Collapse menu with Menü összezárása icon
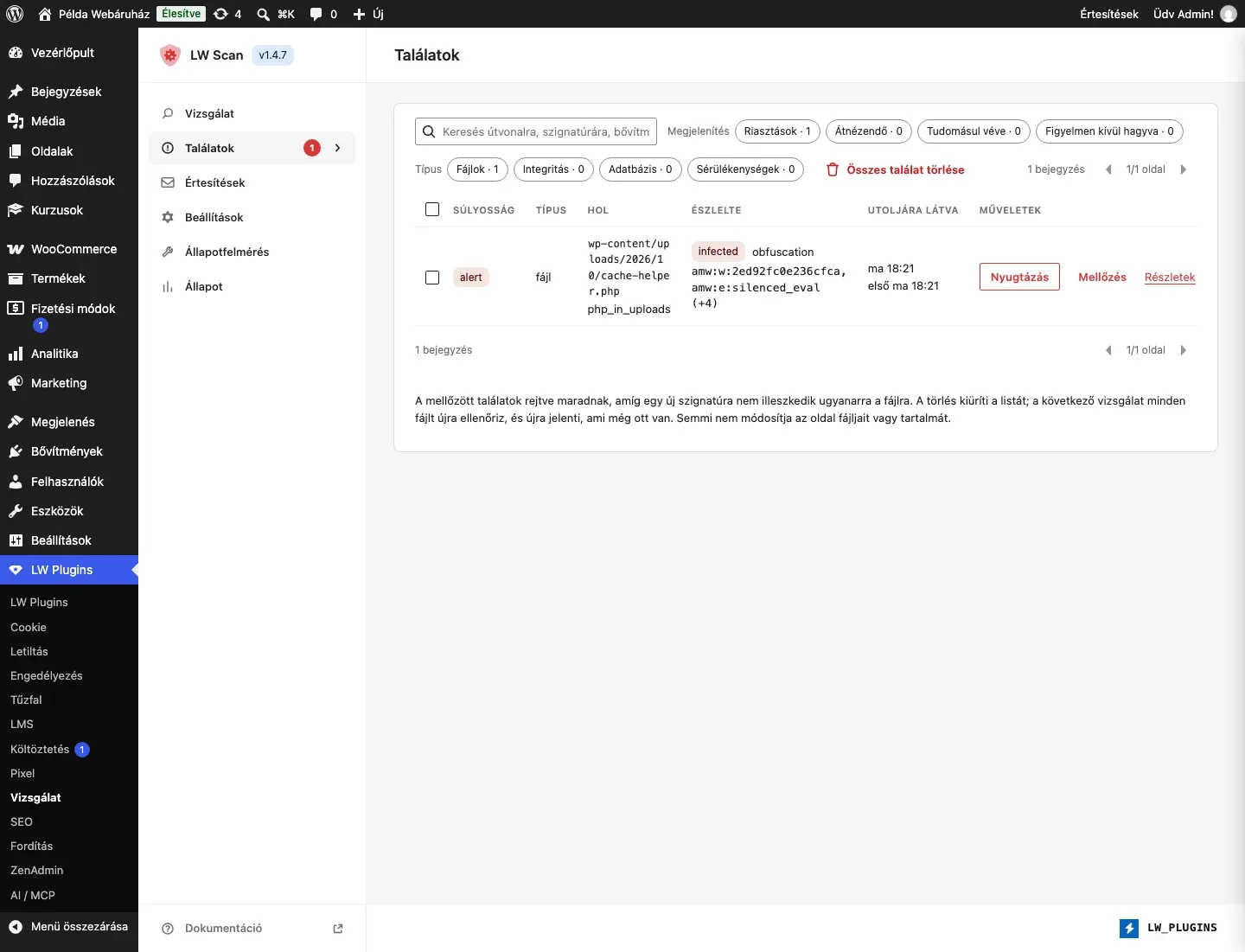 [x=15, y=926]
